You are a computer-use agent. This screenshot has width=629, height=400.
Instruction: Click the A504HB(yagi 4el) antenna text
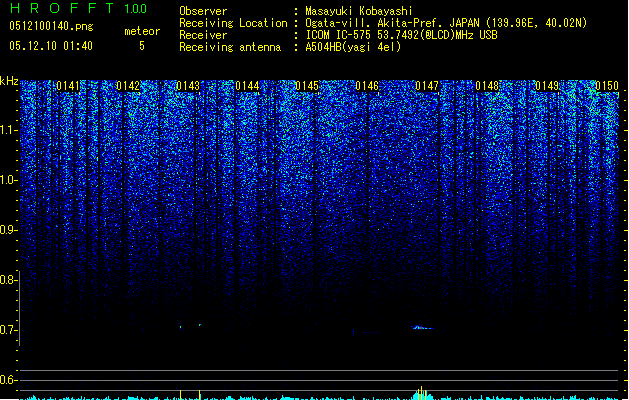click(x=353, y=47)
